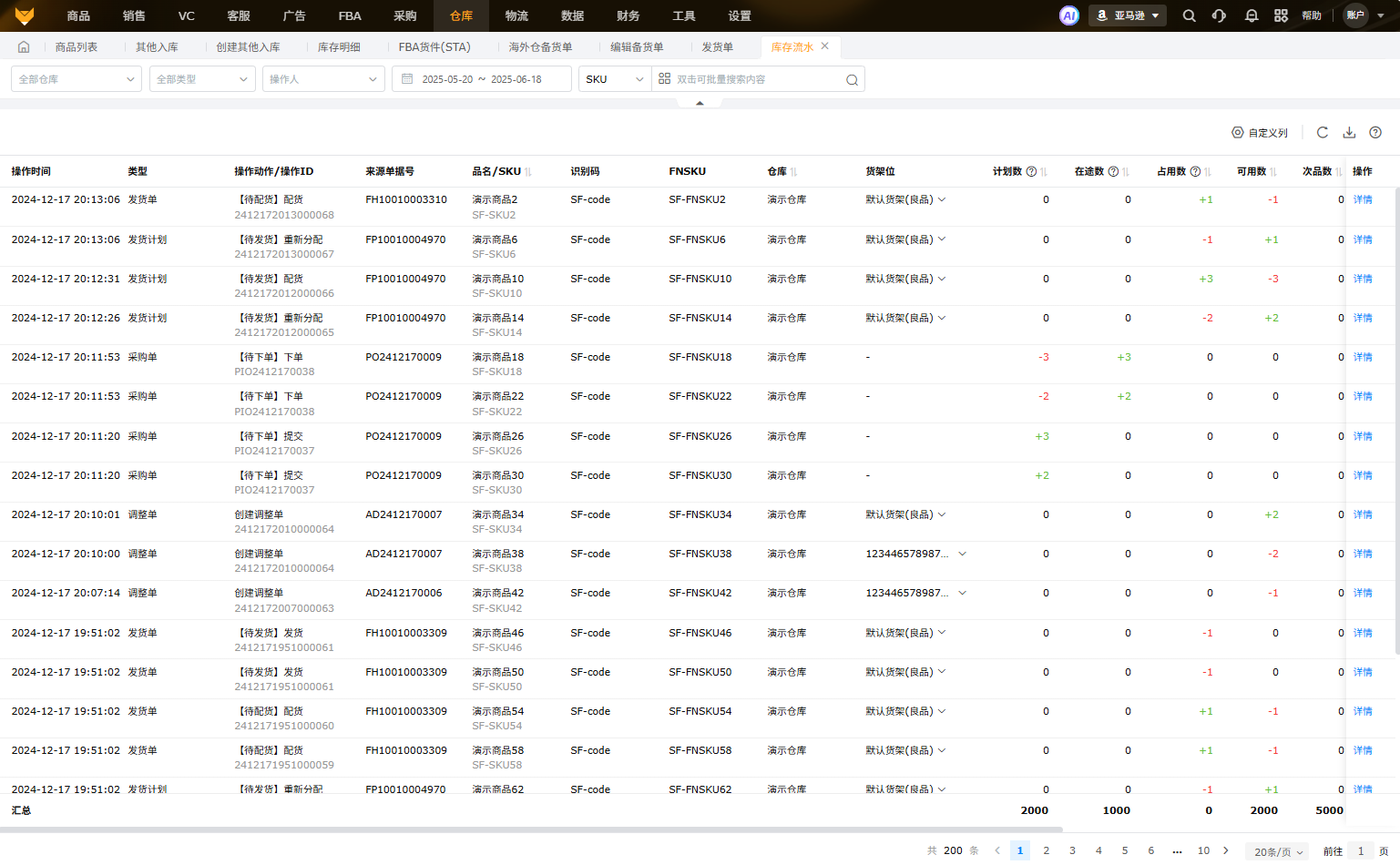Screen dimensions: 1400x865
Task: Click the download export icon
Action: (x=1349, y=132)
